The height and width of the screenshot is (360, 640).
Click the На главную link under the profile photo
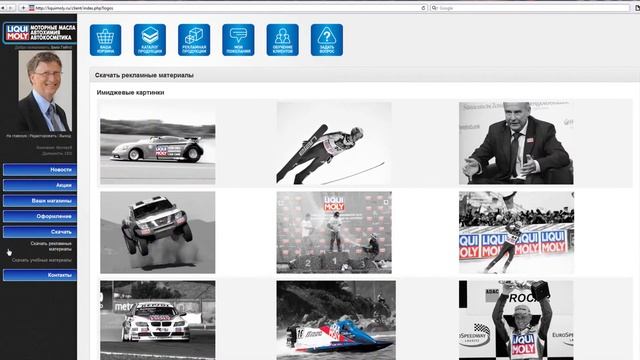[x=17, y=136]
